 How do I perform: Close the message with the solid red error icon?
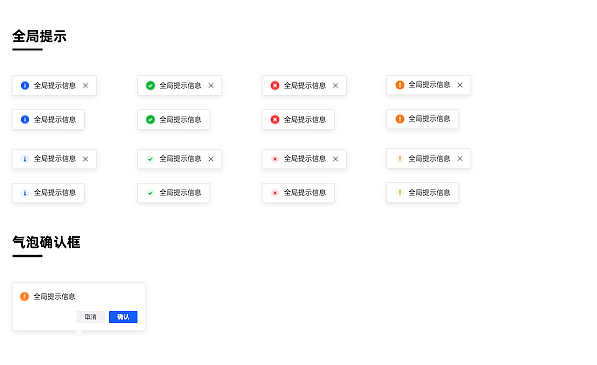[x=335, y=86]
